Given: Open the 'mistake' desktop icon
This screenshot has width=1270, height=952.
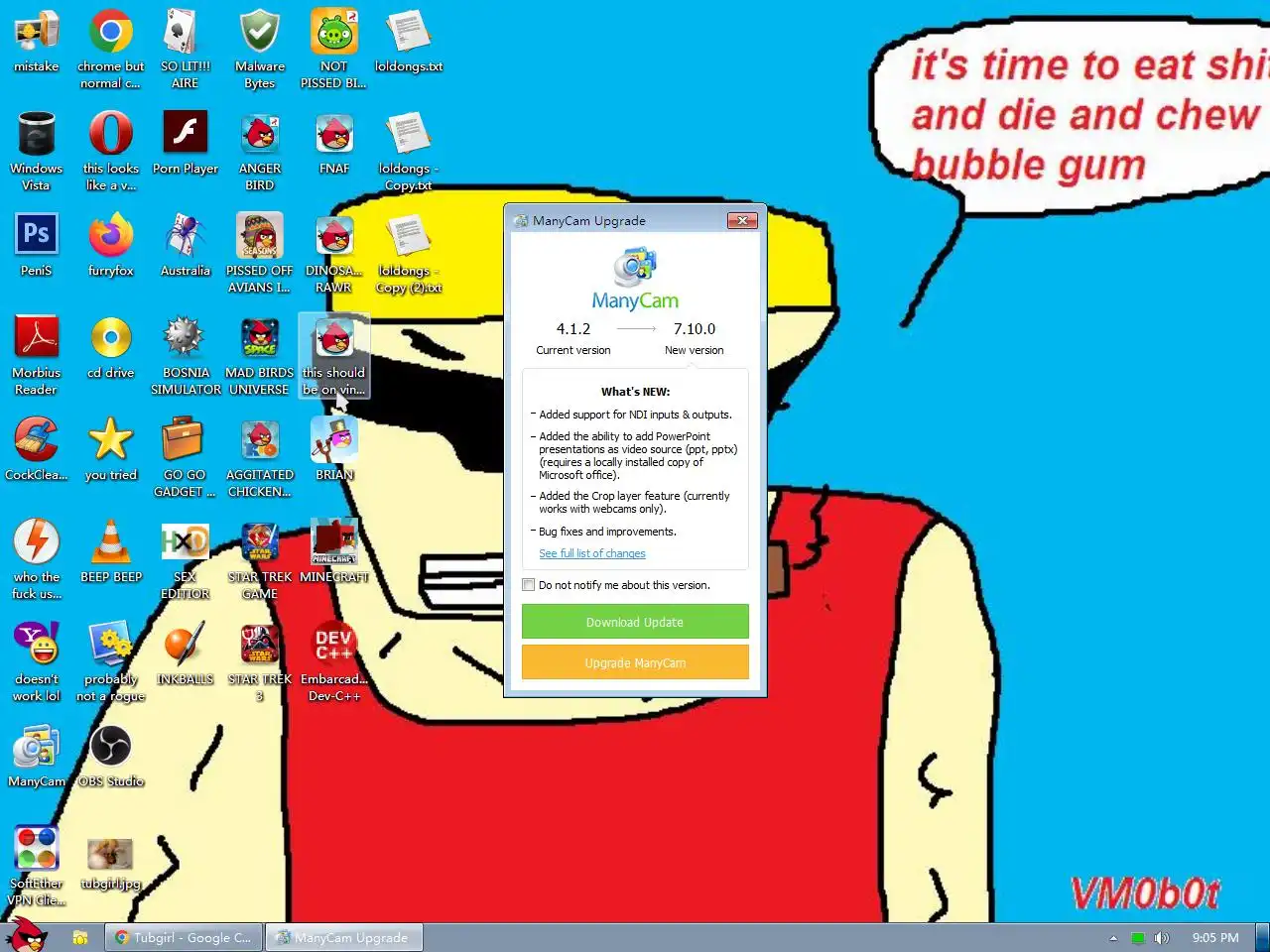Looking at the screenshot, I should click(x=37, y=33).
